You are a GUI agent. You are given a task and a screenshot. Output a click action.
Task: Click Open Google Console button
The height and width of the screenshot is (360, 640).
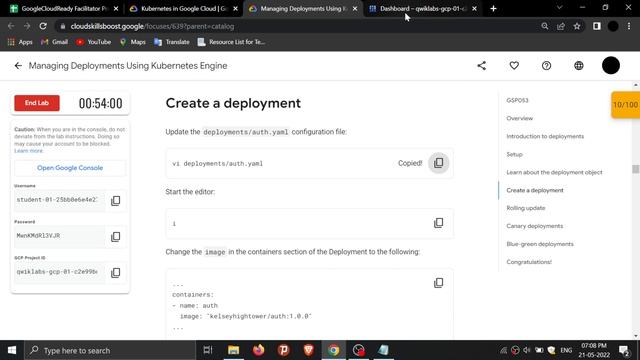70,168
